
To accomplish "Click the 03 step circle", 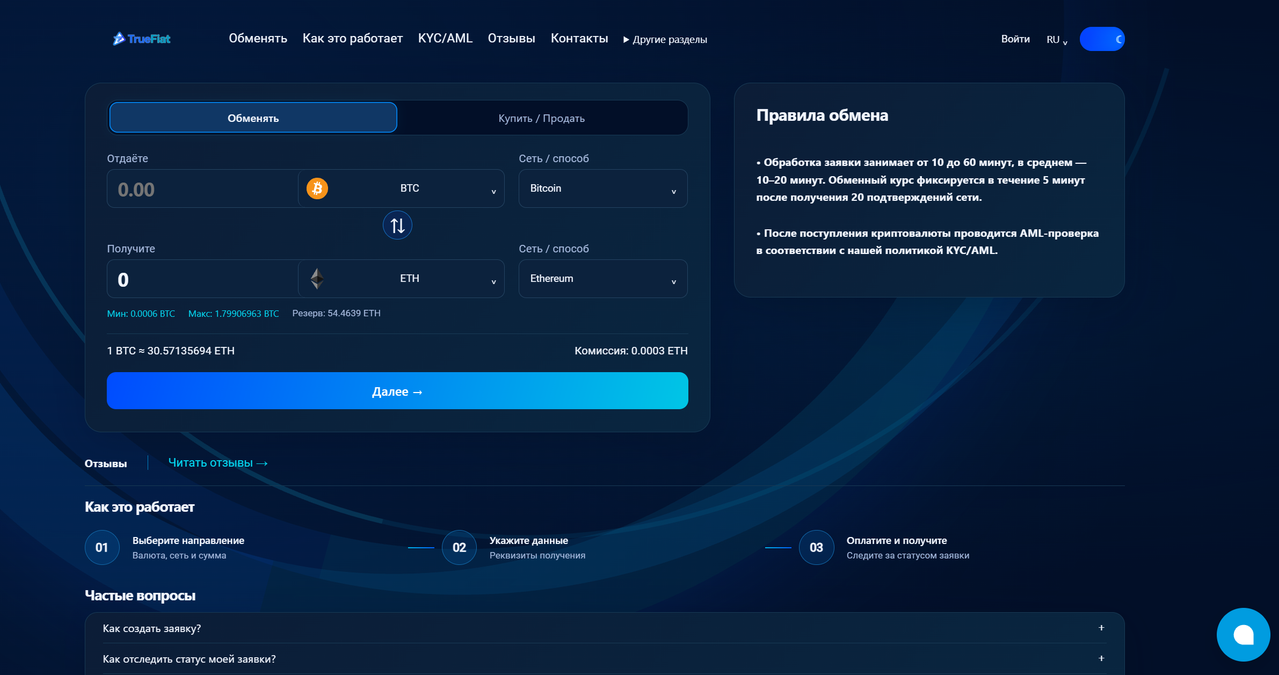I will 816,547.
